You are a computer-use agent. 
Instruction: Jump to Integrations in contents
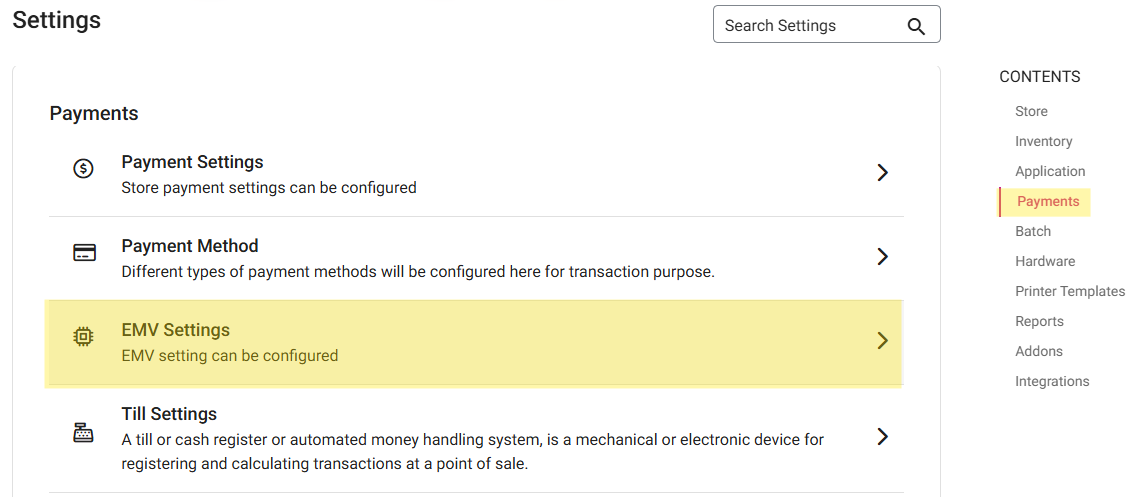pyautogui.click(x=1052, y=381)
